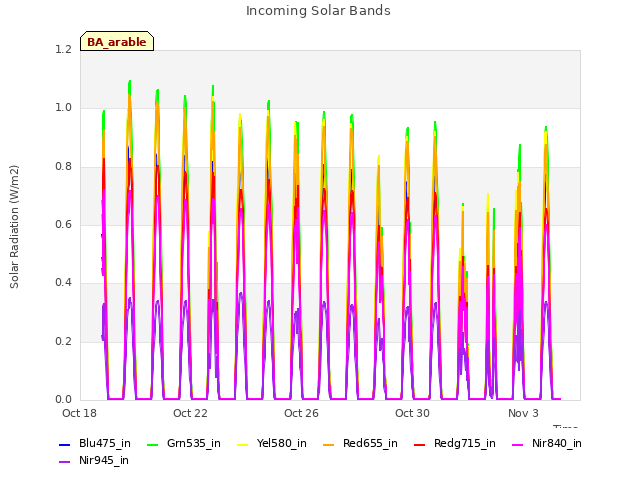Click the Oct 30 x-axis tick label
The image size is (640, 480).
click(412, 413)
